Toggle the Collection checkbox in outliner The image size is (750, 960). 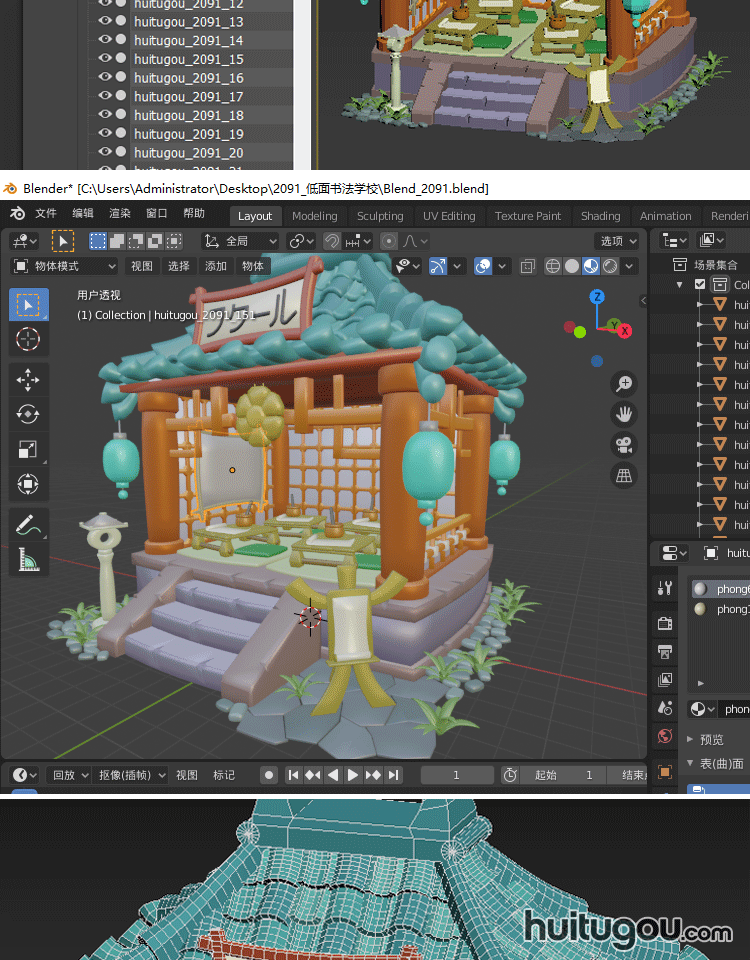[700, 285]
